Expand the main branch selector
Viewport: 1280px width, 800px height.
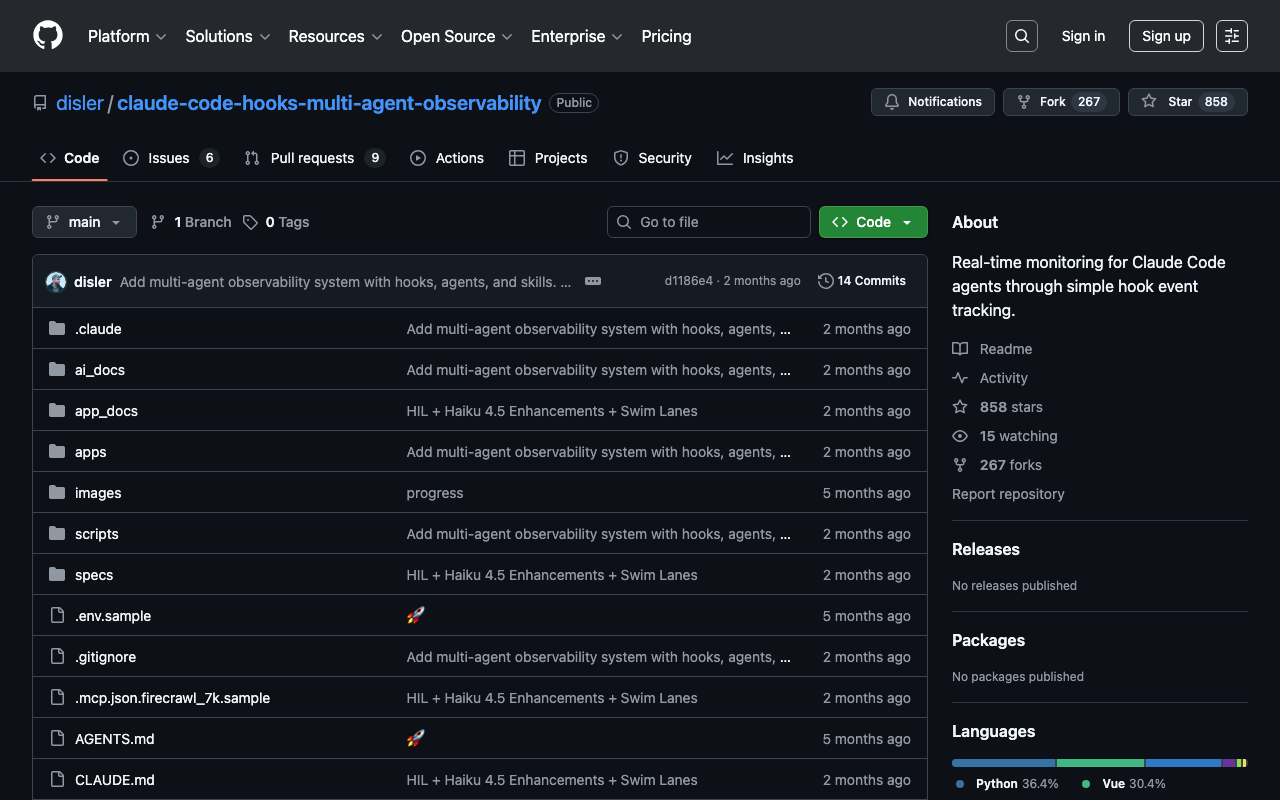pyautogui.click(x=84, y=222)
